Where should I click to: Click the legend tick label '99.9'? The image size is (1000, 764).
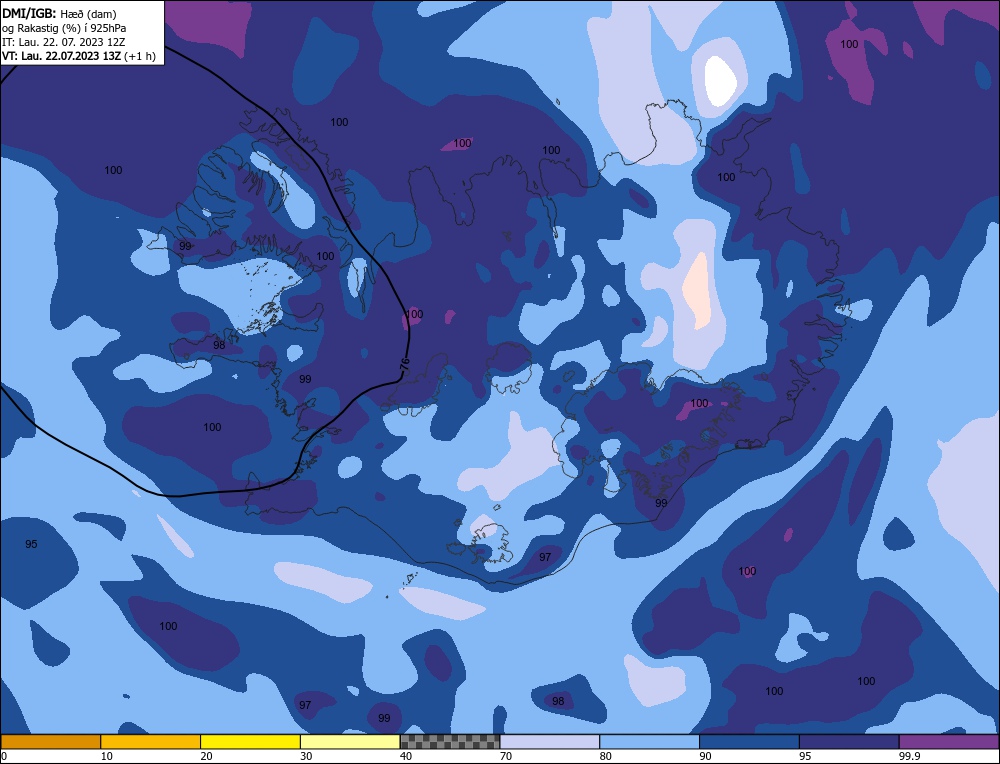(908, 756)
